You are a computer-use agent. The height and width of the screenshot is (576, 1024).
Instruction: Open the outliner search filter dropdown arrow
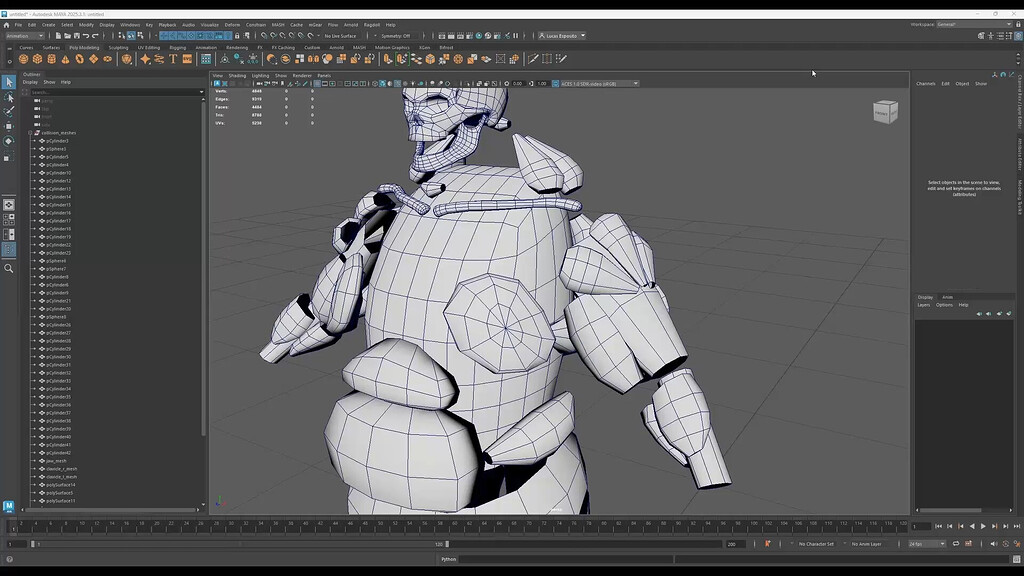pos(201,92)
